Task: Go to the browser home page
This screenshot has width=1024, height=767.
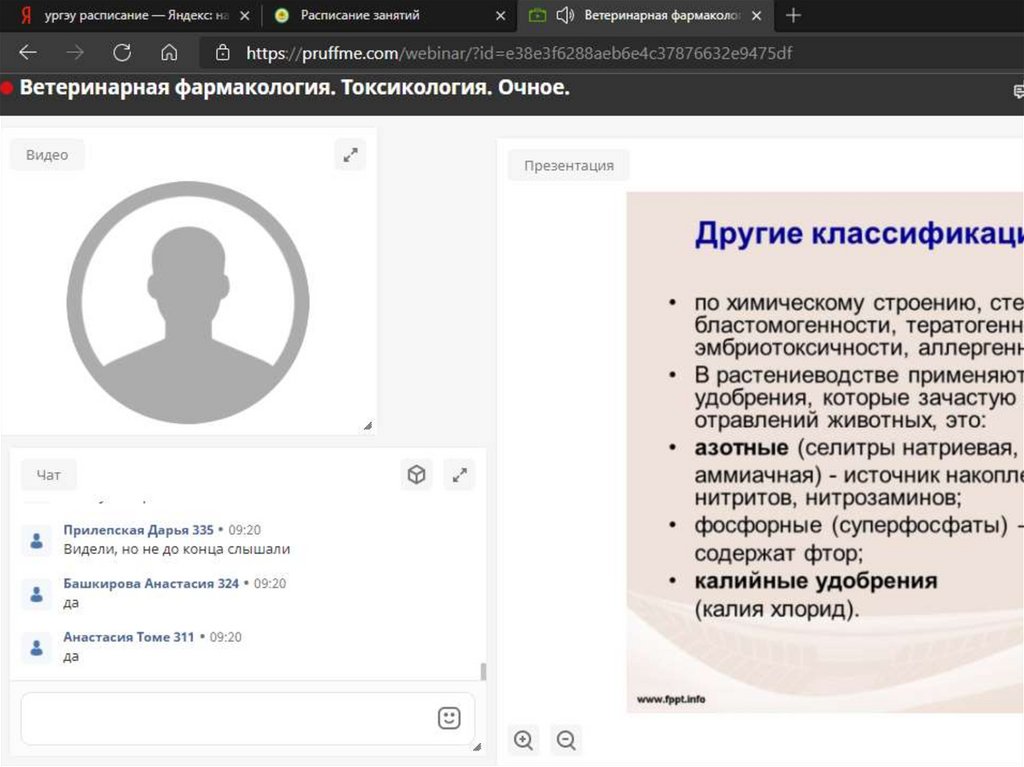Action: pos(169,53)
